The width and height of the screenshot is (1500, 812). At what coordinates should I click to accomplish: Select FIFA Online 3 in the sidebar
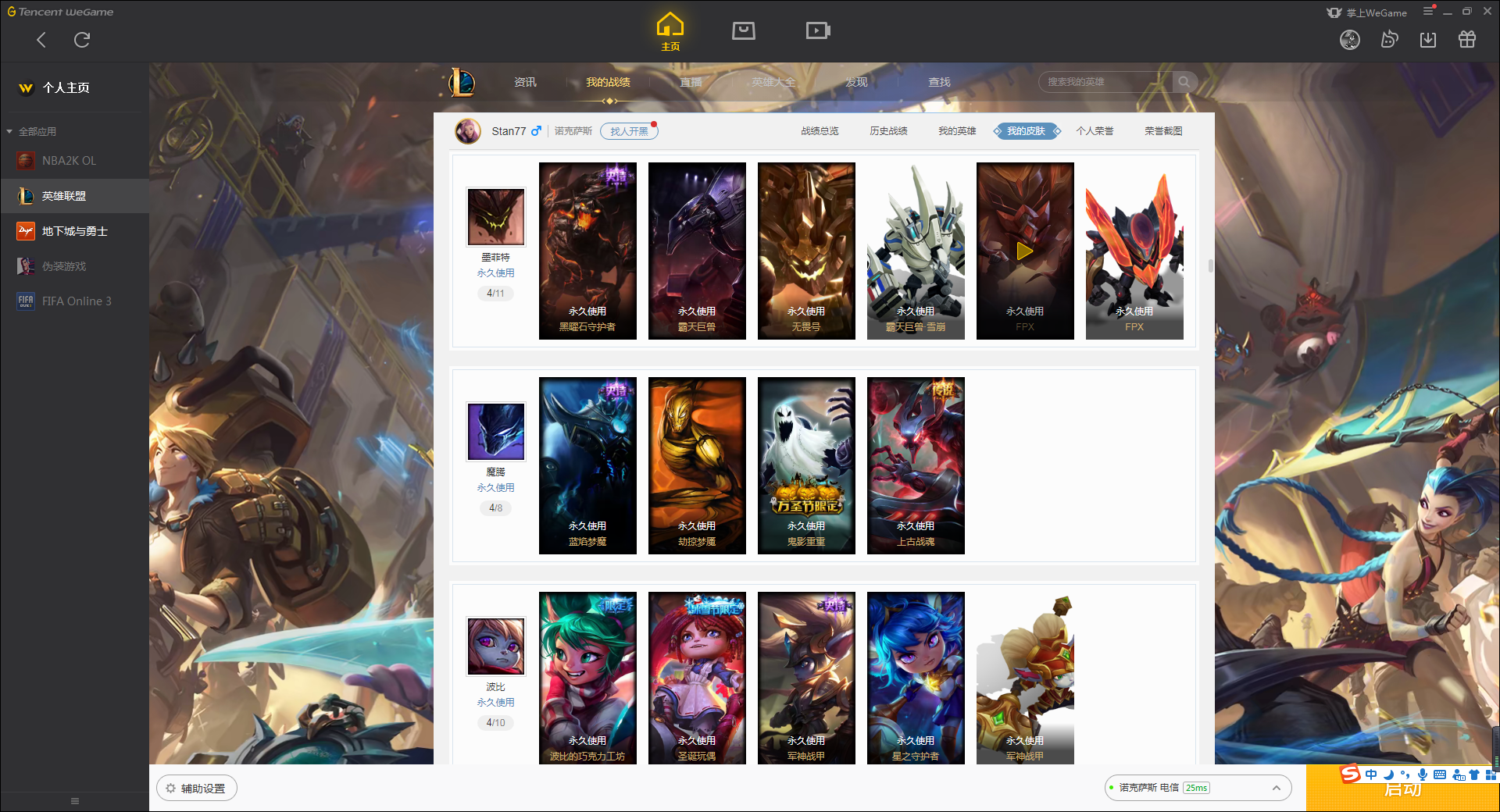74,301
